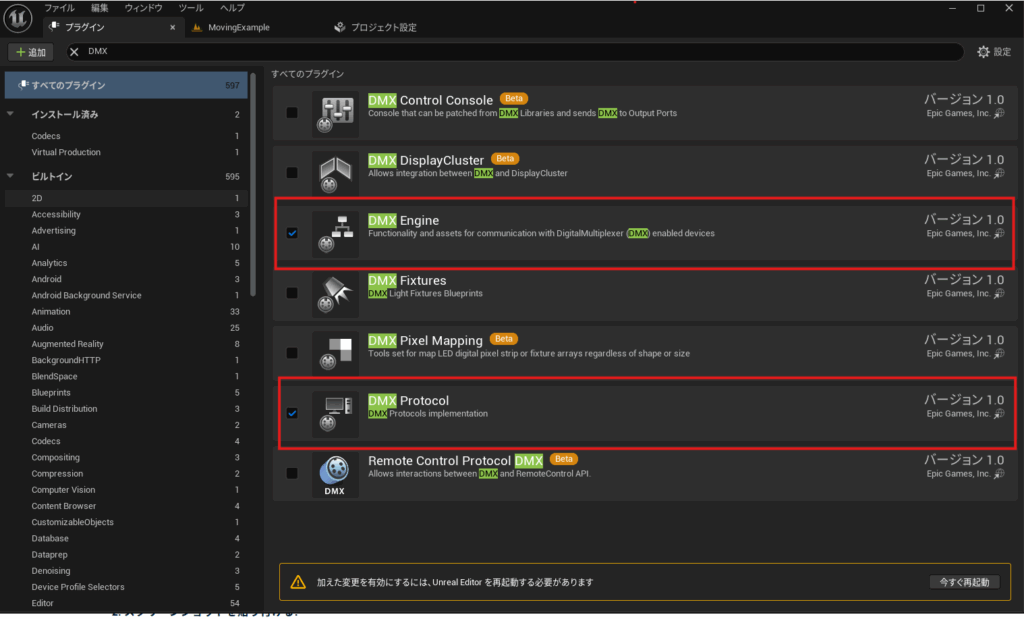Open the ヘルプ menu

(x=232, y=8)
